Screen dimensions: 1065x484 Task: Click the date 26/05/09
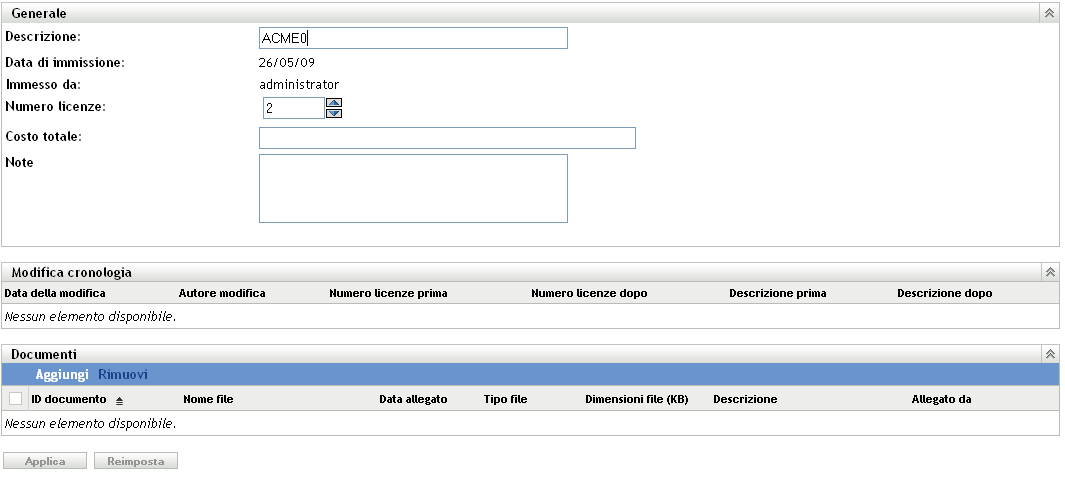[287, 62]
